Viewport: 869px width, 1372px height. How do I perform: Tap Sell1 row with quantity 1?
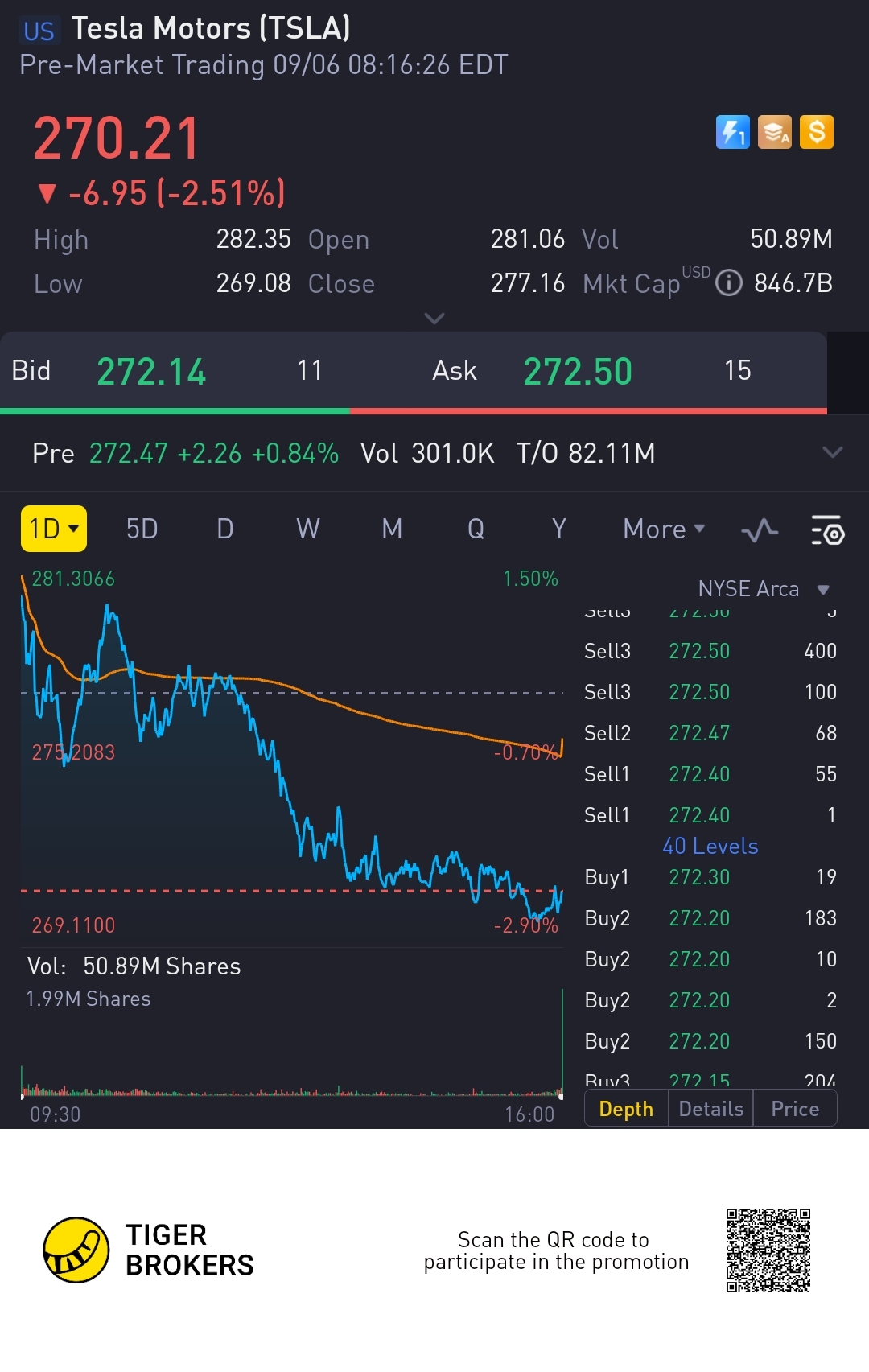point(710,815)
